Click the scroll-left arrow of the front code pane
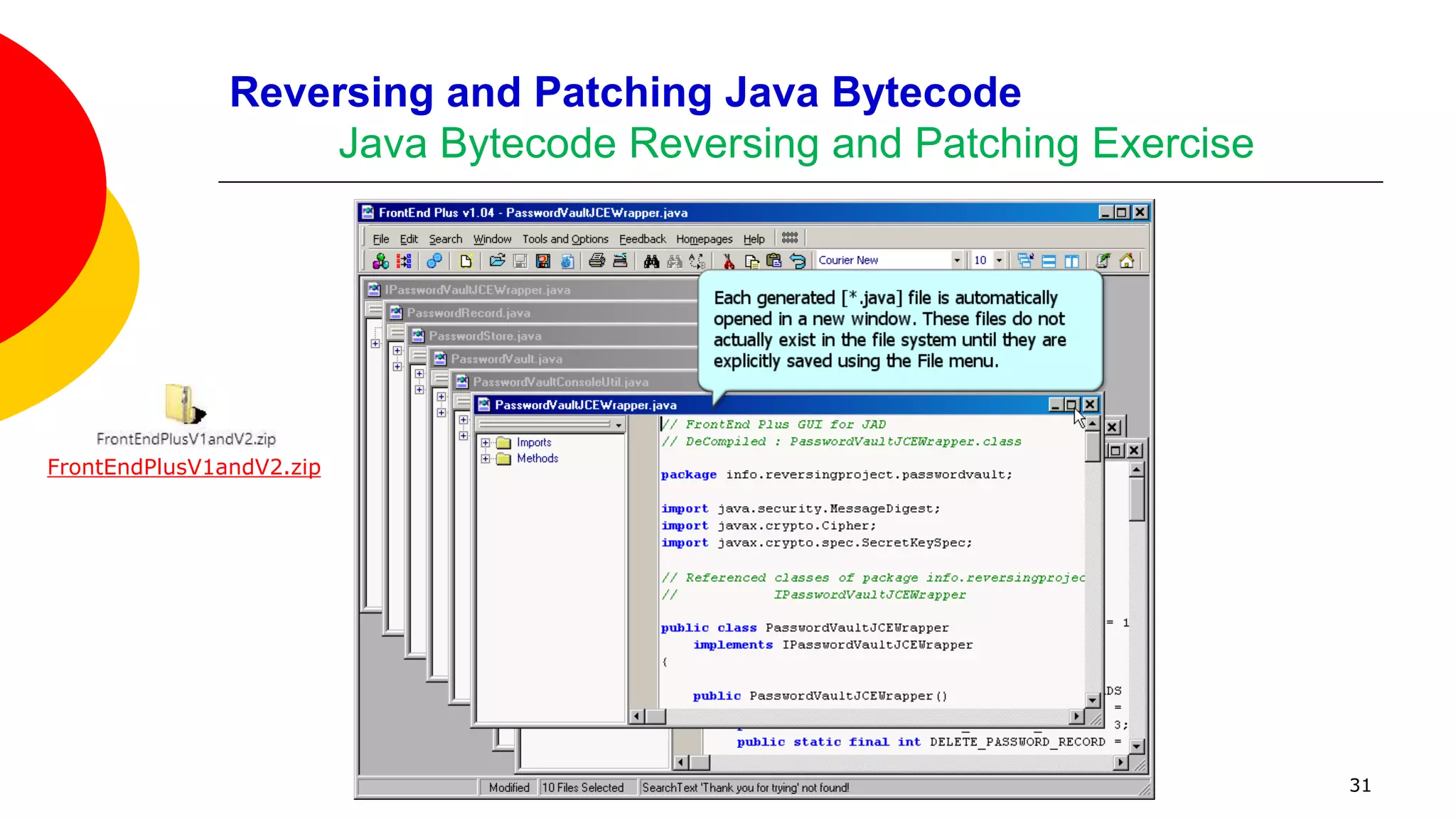The width and height of the screenshot is (1456, 819). pos(637,716)
